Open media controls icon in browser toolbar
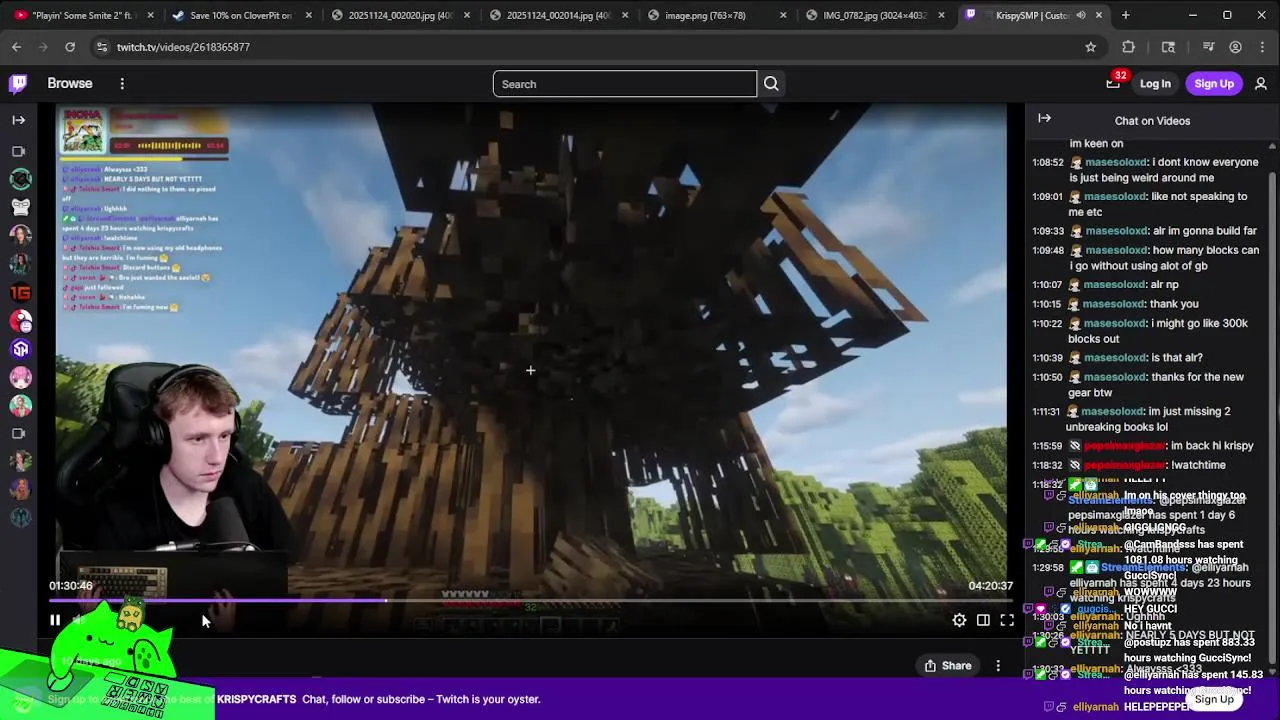 click(x=1208, y=47)
